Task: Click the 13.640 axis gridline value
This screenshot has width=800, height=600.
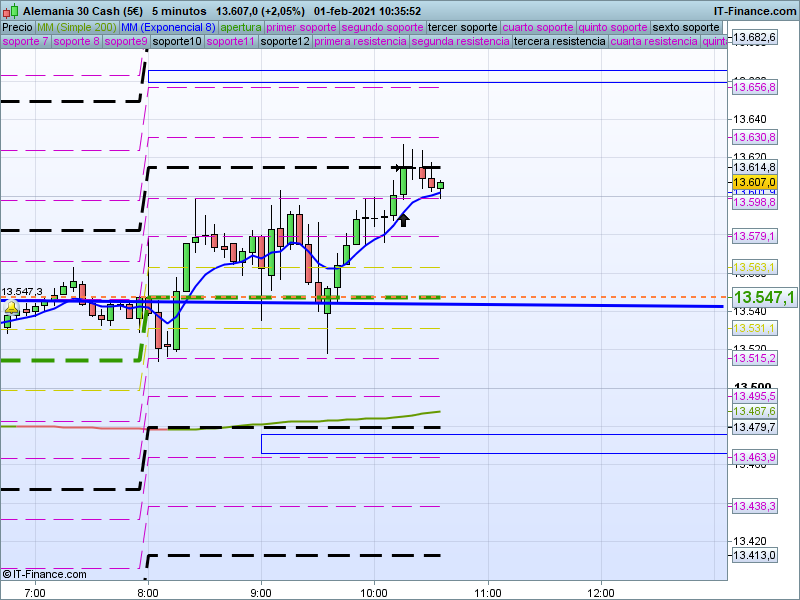Action: point(749,119)
